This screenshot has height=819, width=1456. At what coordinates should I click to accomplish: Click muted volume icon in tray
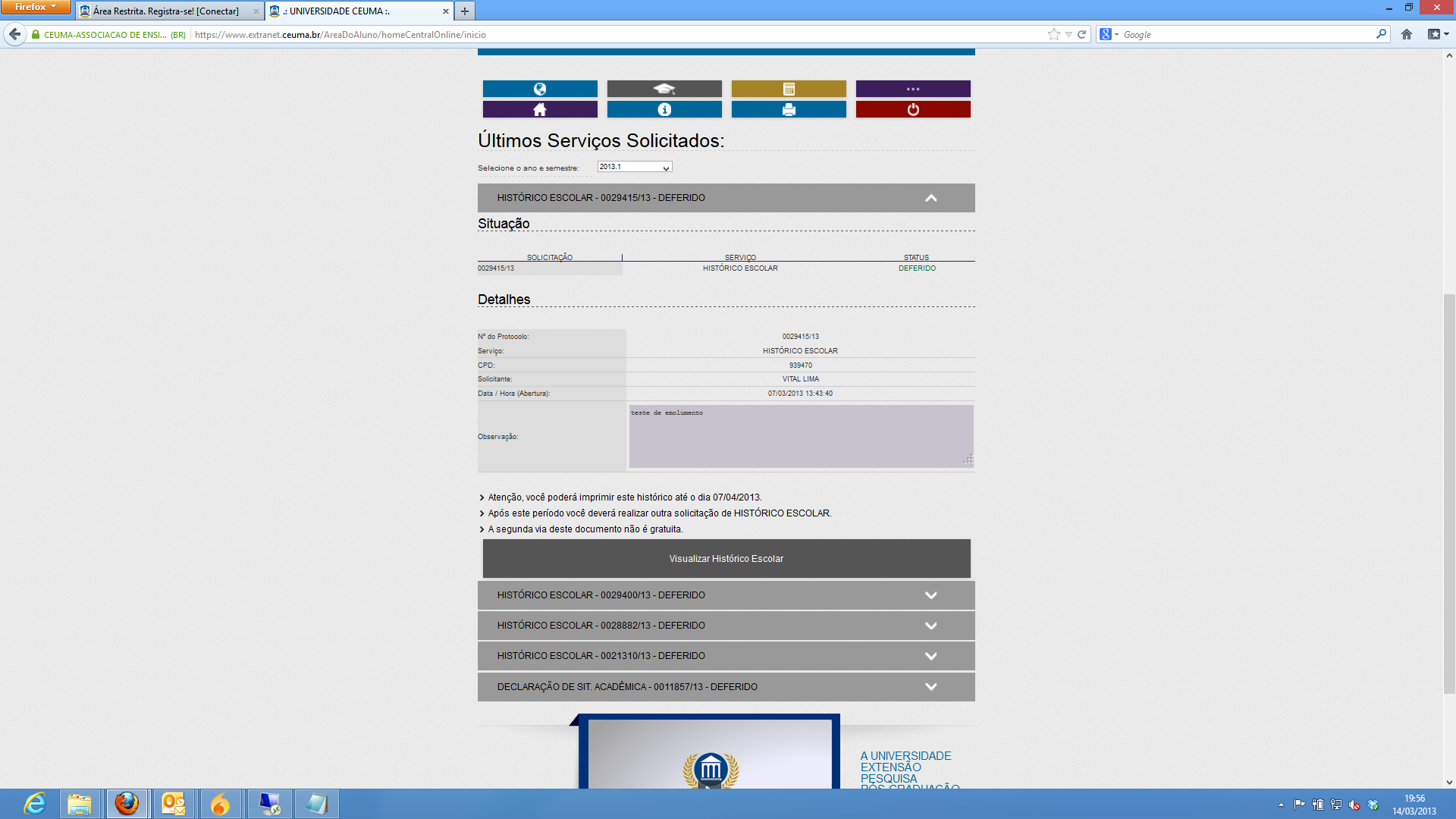pyautogui.click(x=1355, y=805)
